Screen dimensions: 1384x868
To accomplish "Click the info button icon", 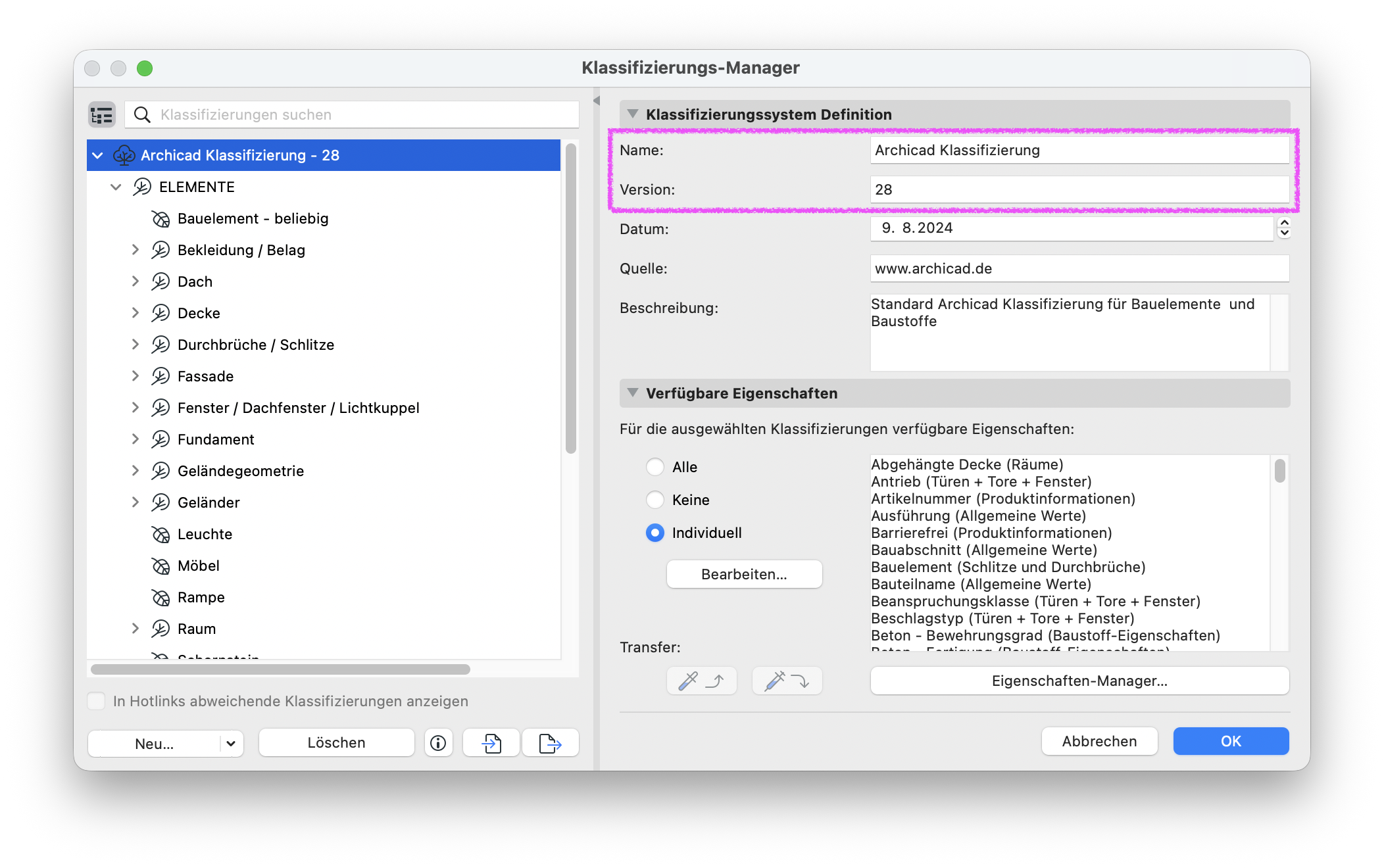I will 438,743.
